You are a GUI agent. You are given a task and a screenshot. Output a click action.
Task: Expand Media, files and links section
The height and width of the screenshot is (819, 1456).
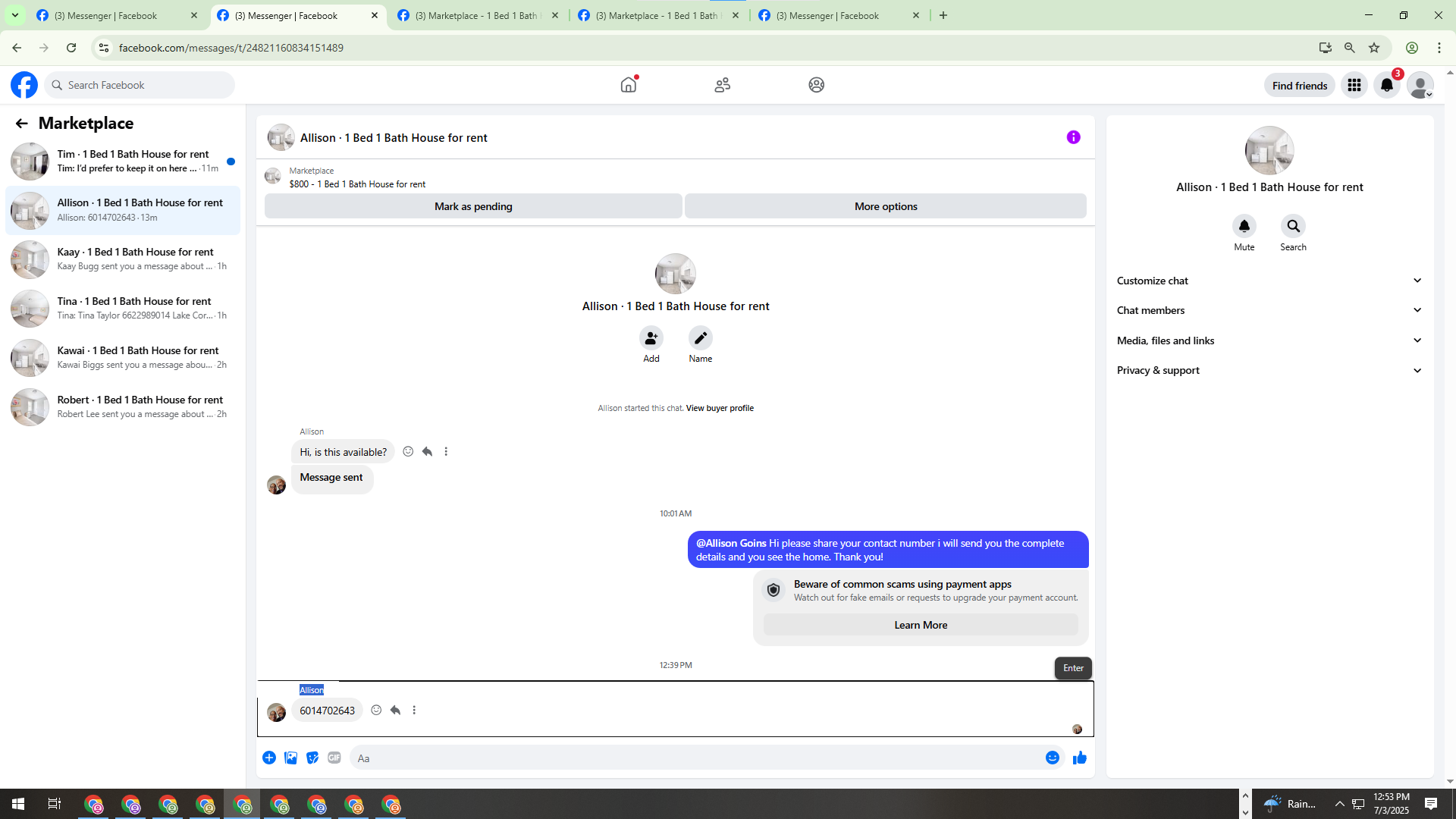[1269, 340]
